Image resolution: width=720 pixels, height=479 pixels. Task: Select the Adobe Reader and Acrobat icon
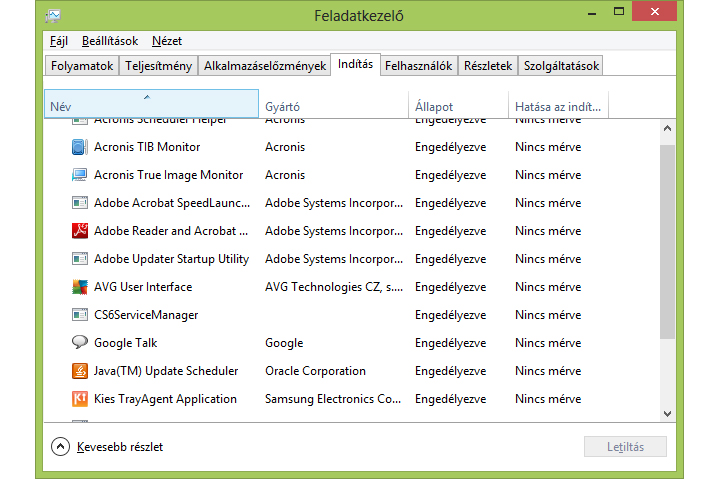pos(80,231)
